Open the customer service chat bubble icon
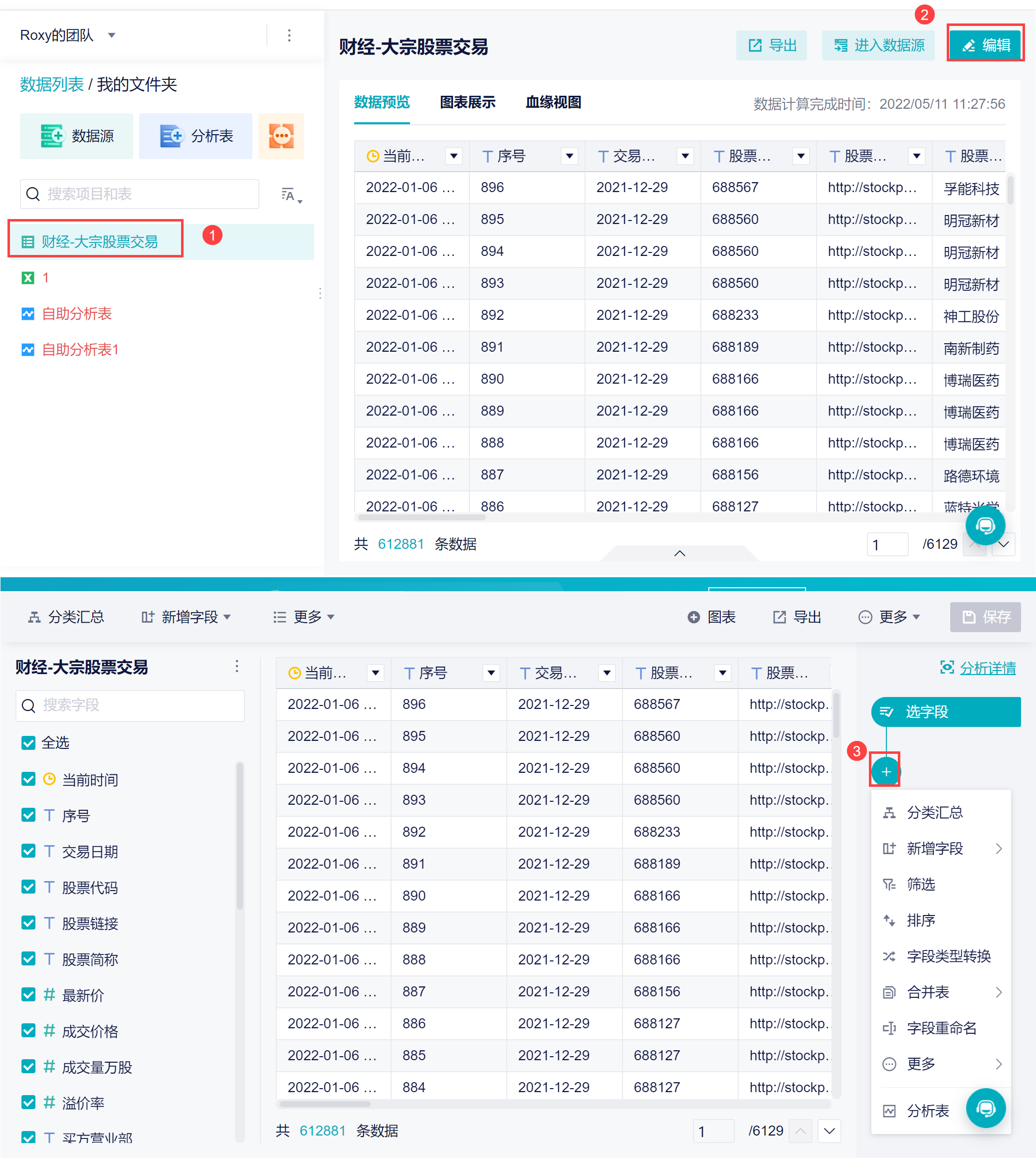 coord(985,525)
